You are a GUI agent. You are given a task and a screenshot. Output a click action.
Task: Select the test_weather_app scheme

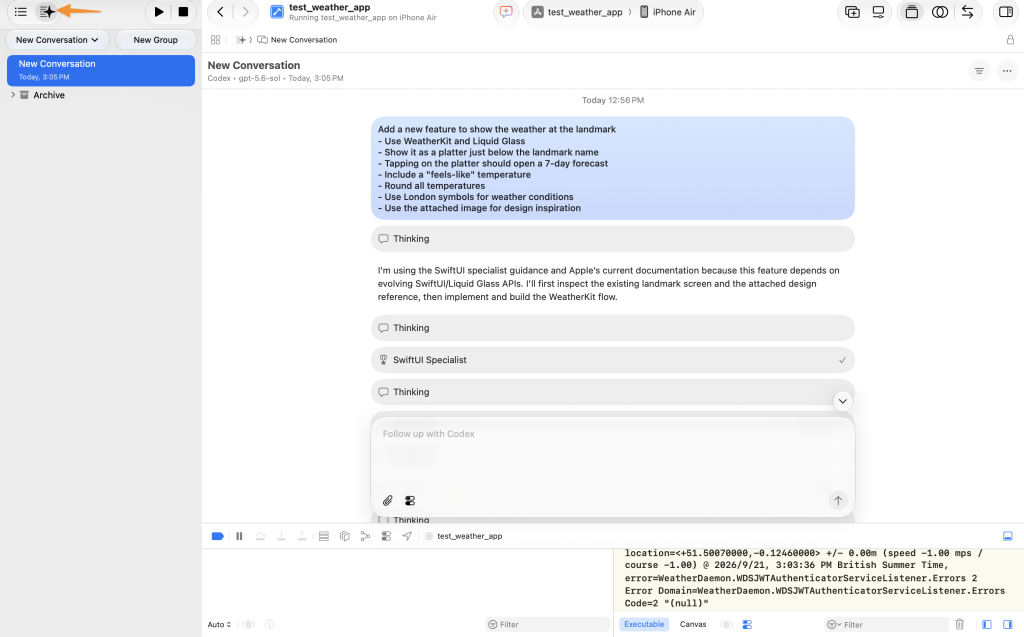tap(577, 12)
